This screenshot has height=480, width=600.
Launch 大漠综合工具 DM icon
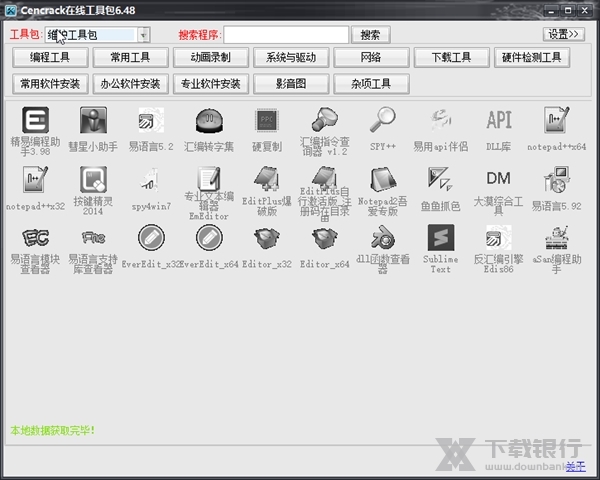tap(498, 178)
